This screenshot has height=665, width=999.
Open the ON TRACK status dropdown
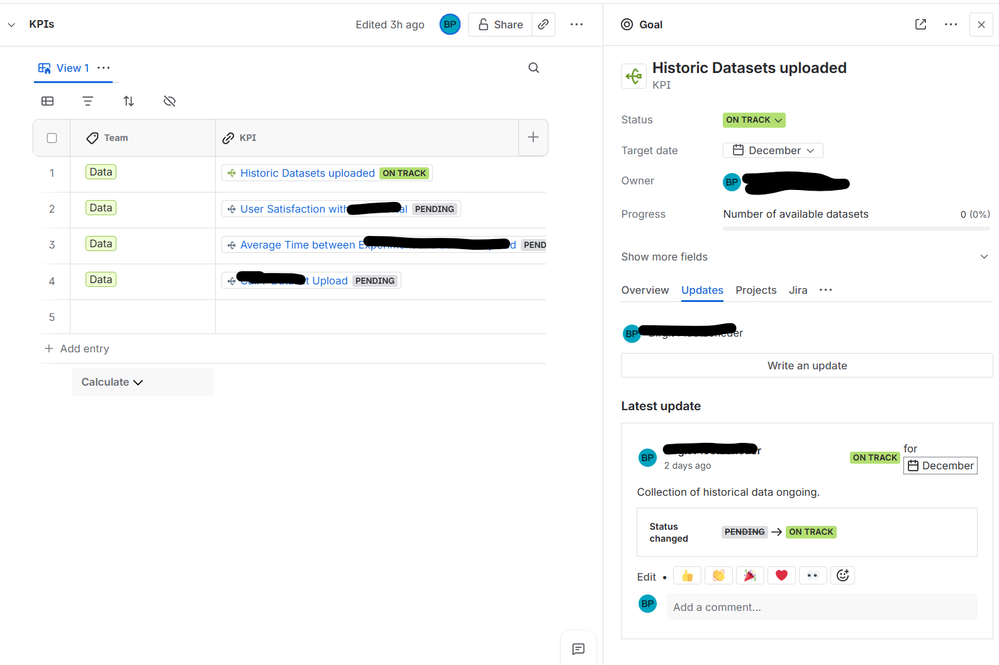coord(754,120)
